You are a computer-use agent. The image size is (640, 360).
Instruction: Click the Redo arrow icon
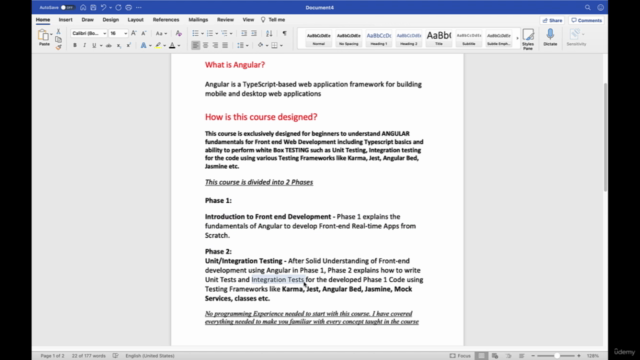[x=118, y=7]
